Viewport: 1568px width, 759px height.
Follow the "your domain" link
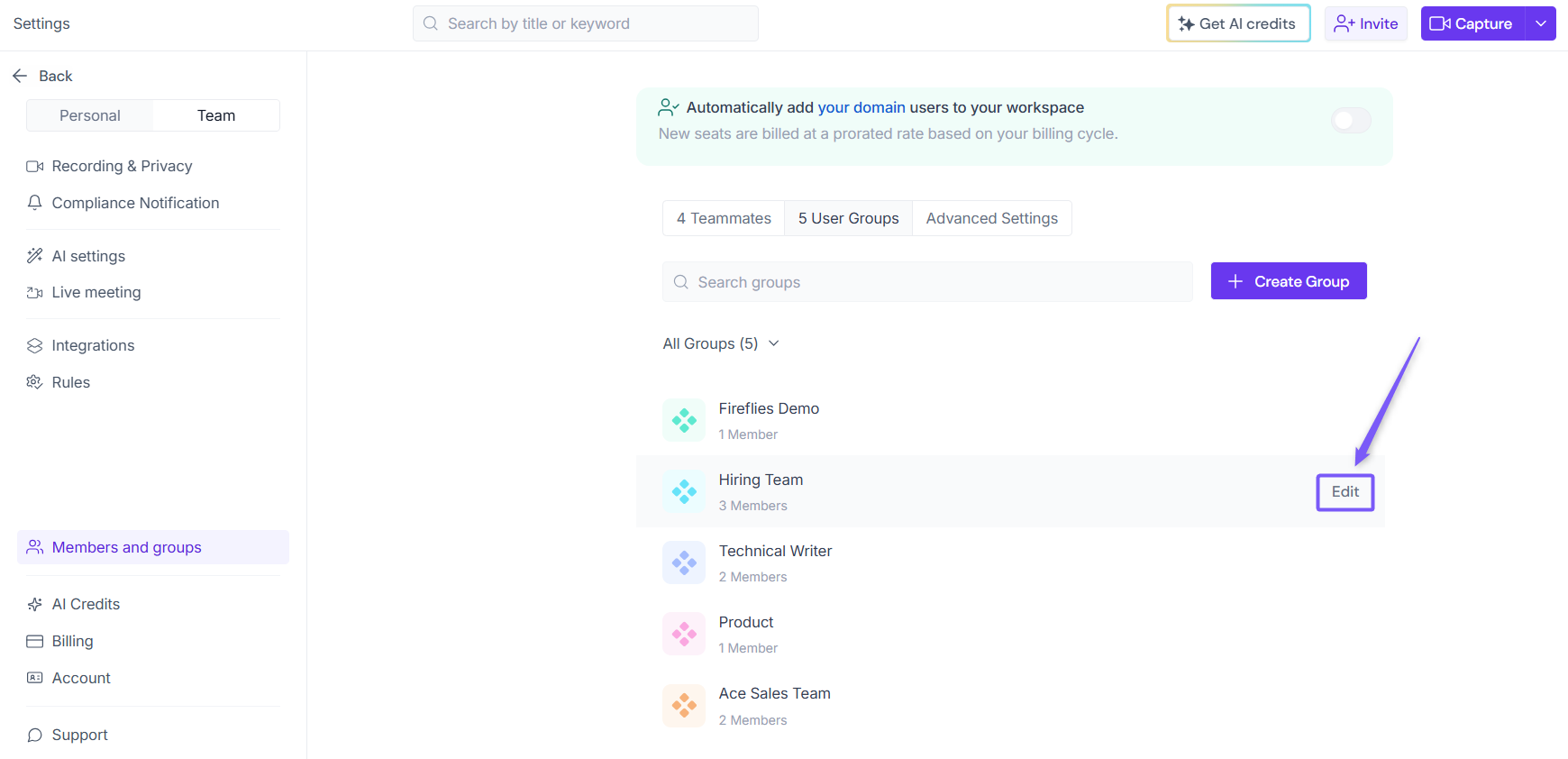pyautogui.click(x=861, y=107)
